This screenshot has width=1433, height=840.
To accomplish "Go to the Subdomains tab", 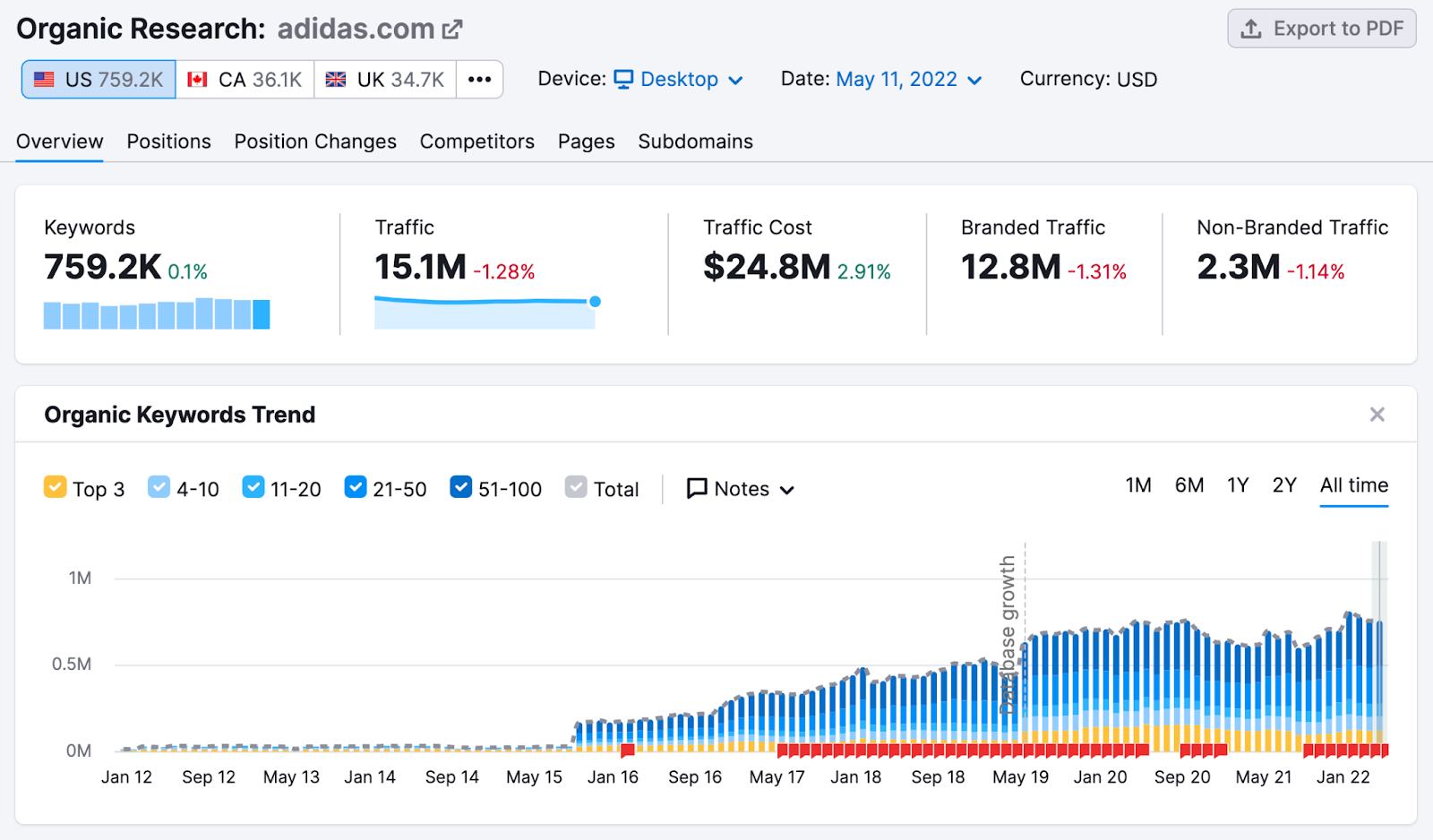I will 695,141.
